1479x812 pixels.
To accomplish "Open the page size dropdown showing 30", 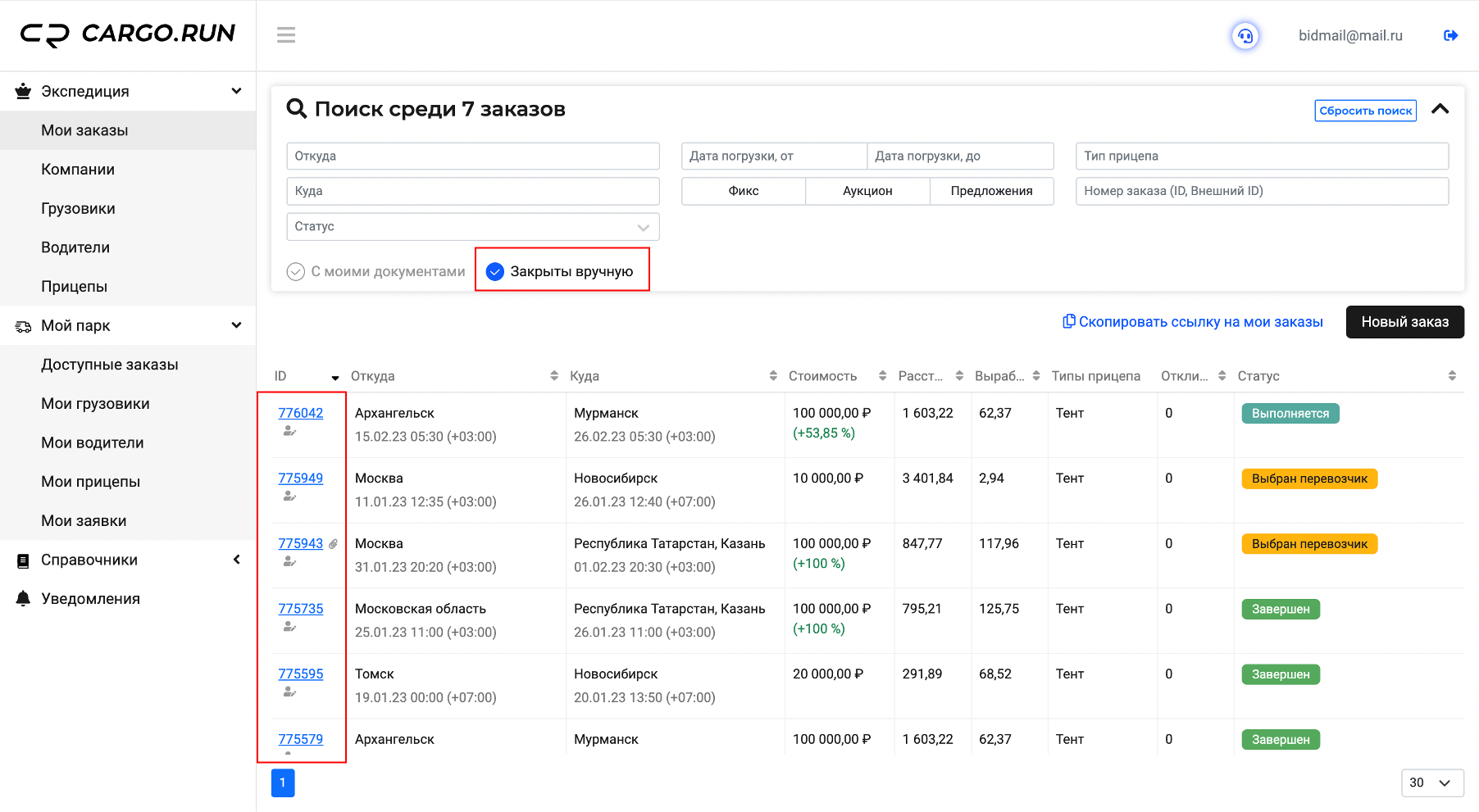I will tap(1432, 783).
